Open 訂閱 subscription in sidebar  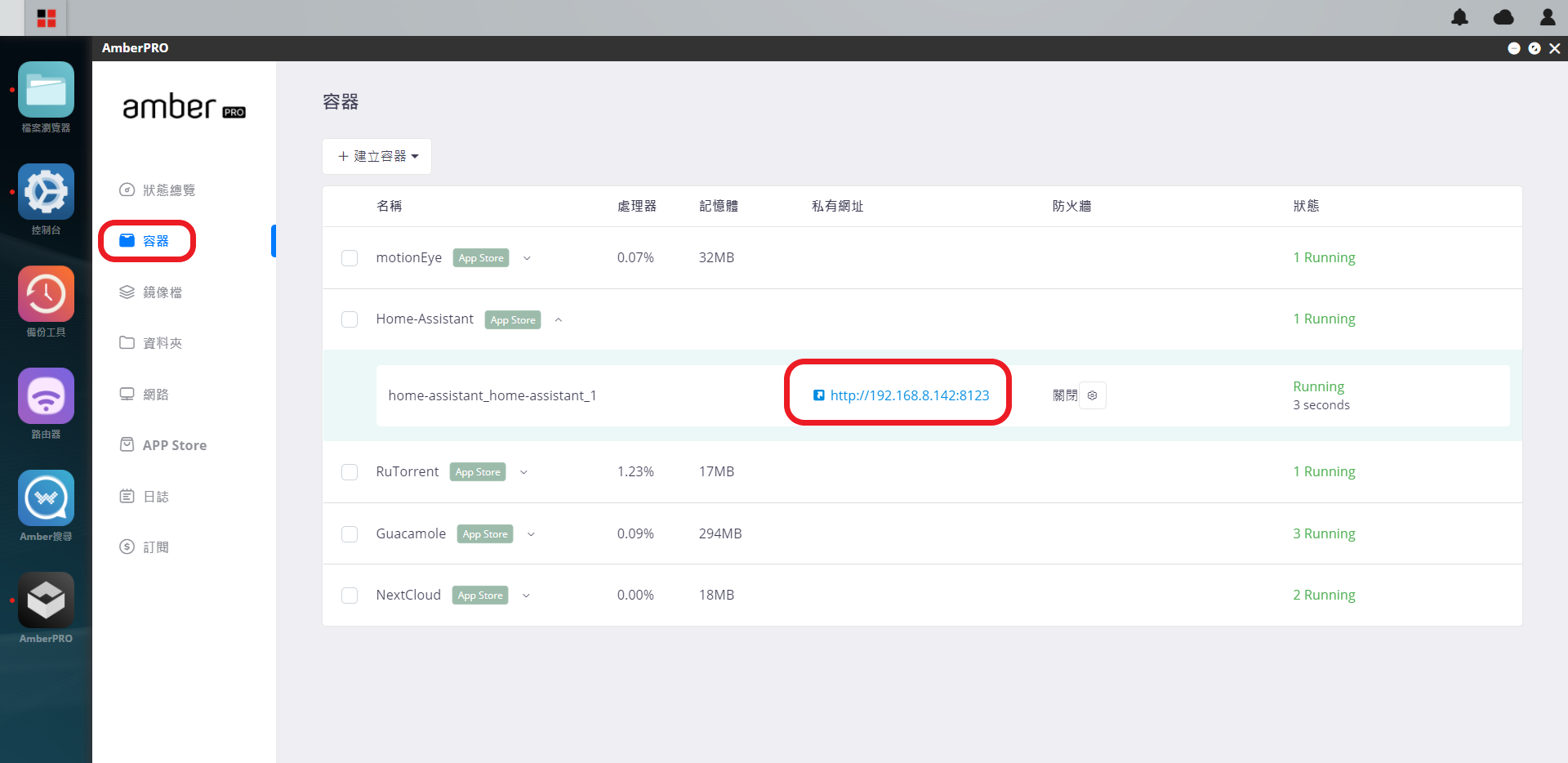pos(145,547)
